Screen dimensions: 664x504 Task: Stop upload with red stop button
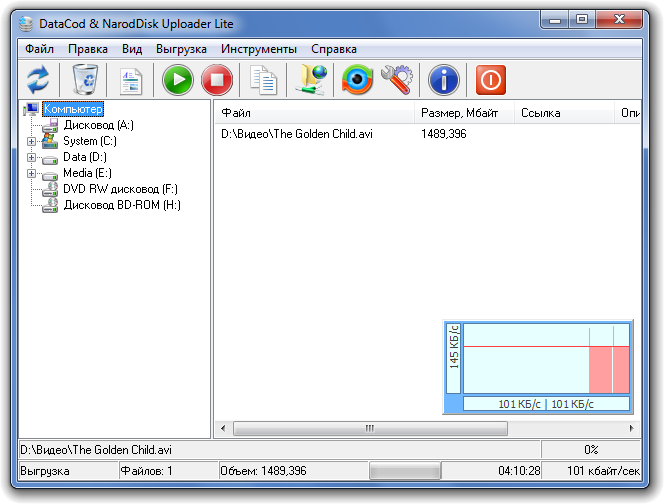click(216, 79)
